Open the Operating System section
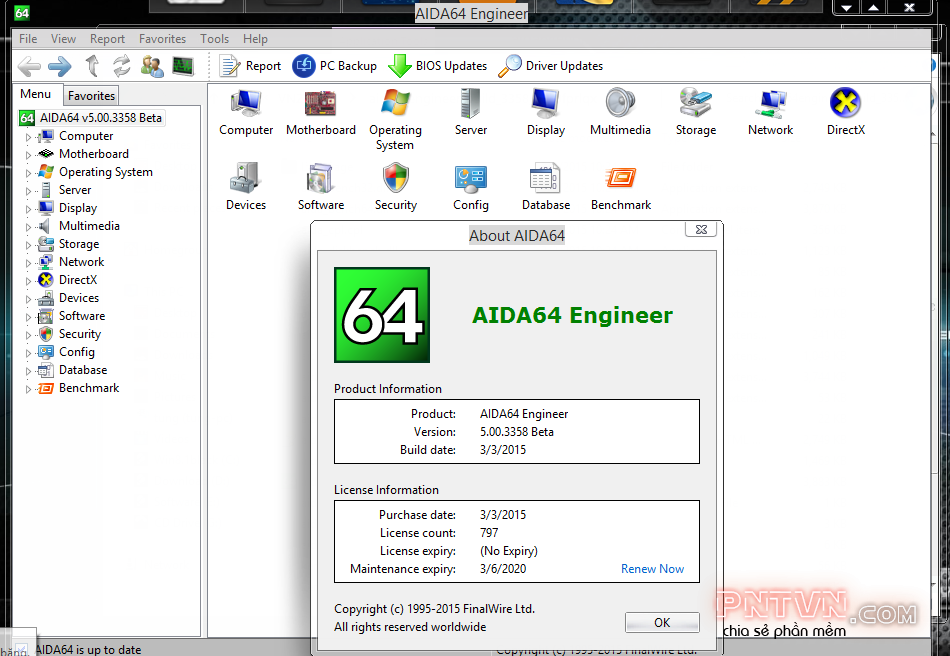Viewport: 950px width, 656px height. 395,112
